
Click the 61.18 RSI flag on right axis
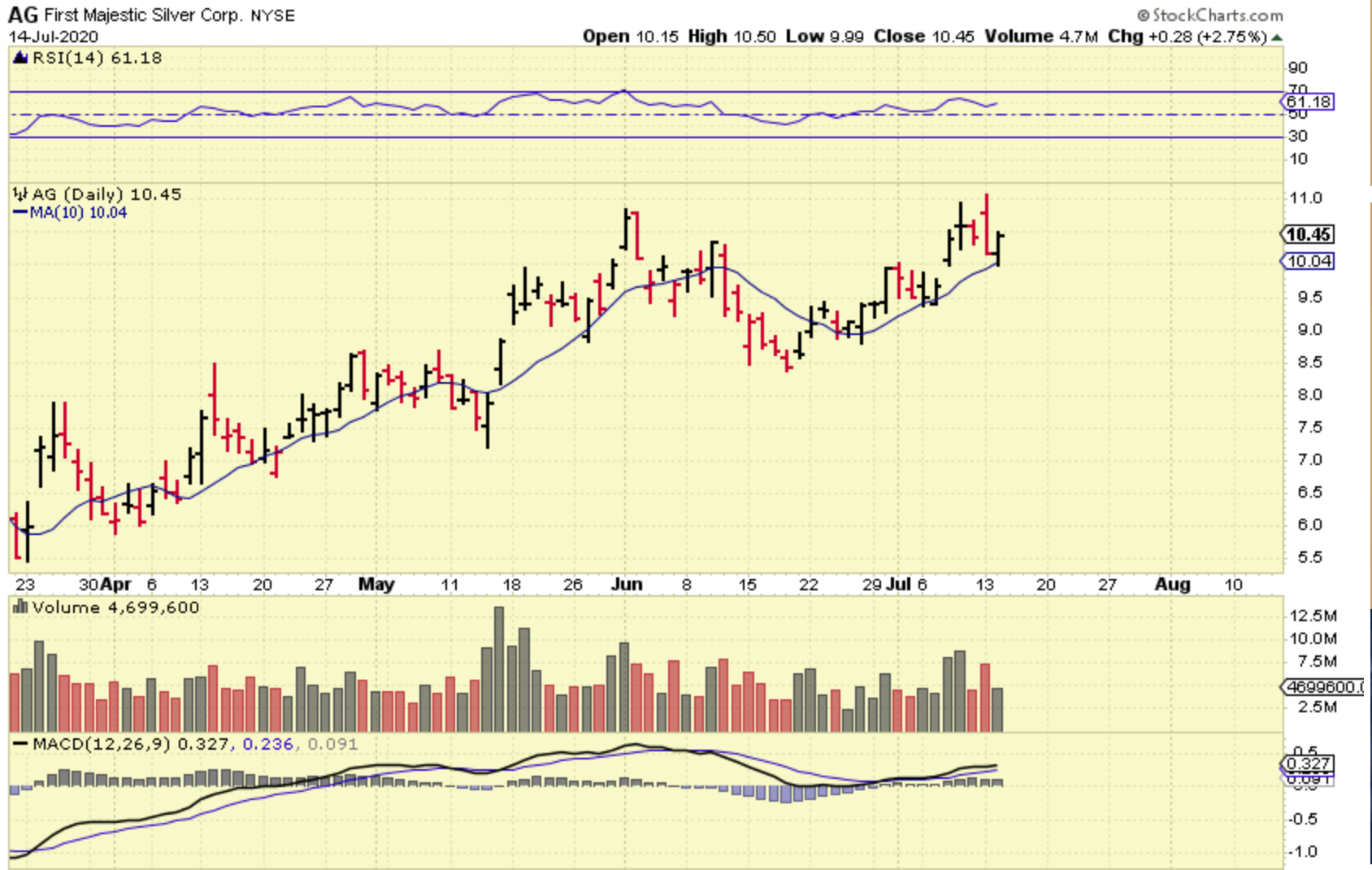[x=1309, y=102]
